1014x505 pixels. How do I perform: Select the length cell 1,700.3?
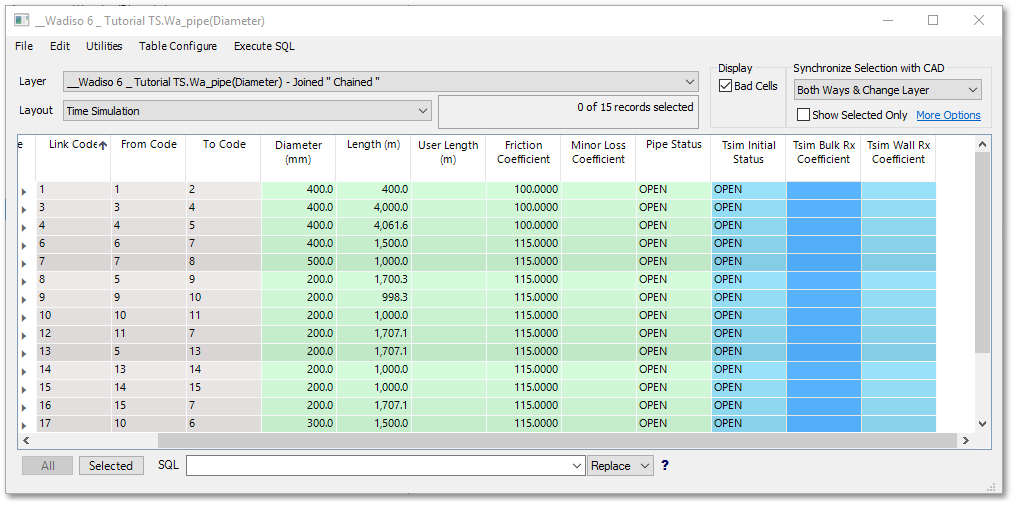pyautogui.click(x=373, y=279)
